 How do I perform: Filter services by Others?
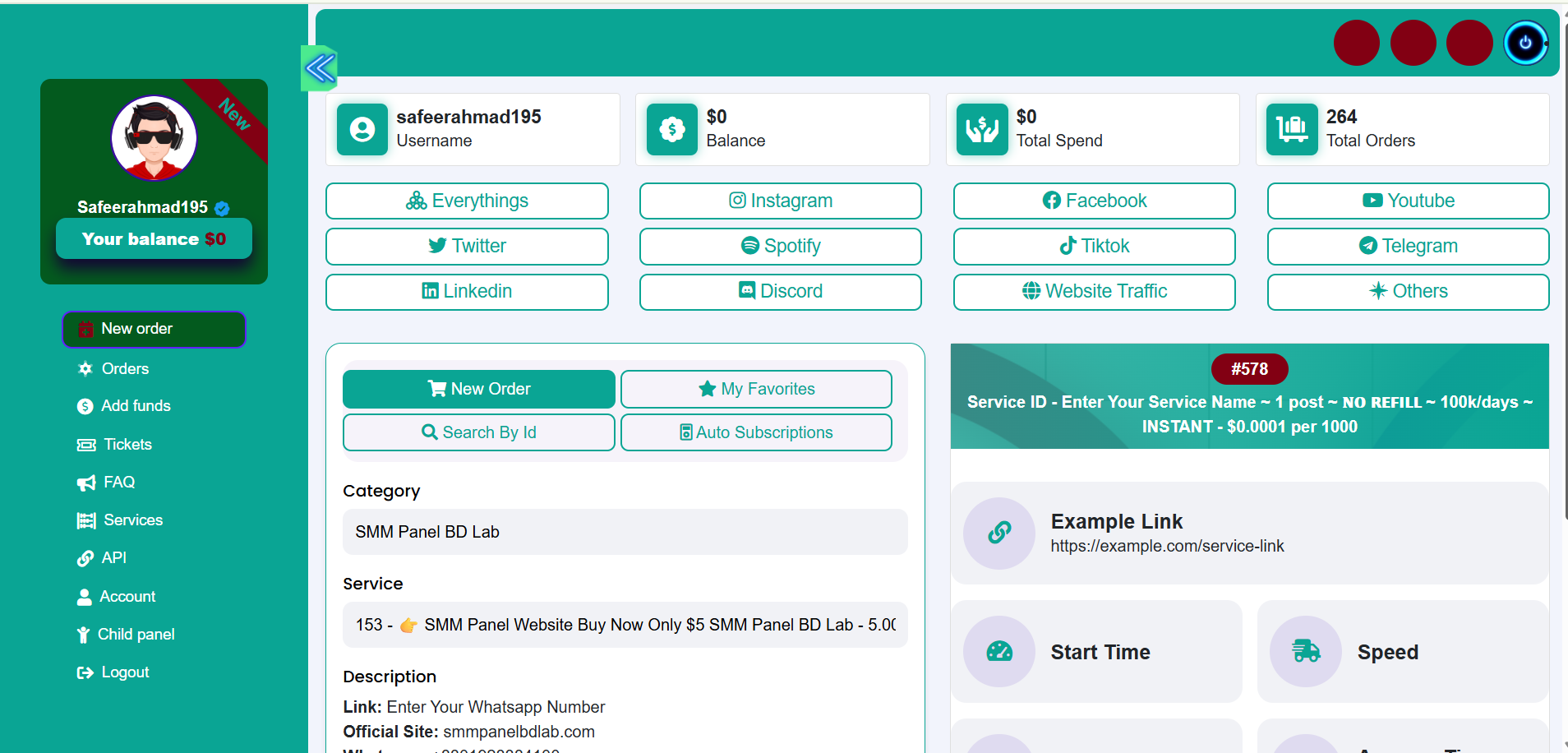tap(1409, 291)
